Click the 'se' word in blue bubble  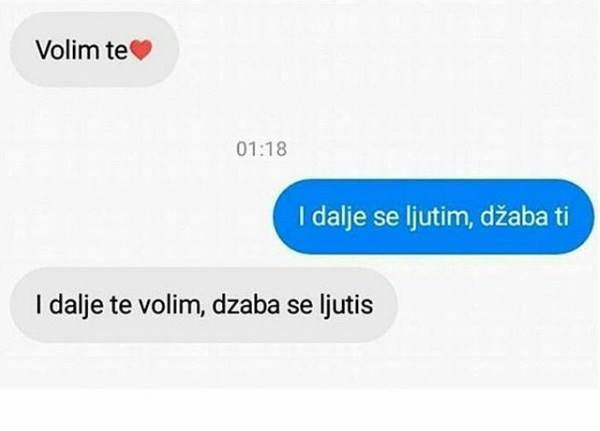385,218
